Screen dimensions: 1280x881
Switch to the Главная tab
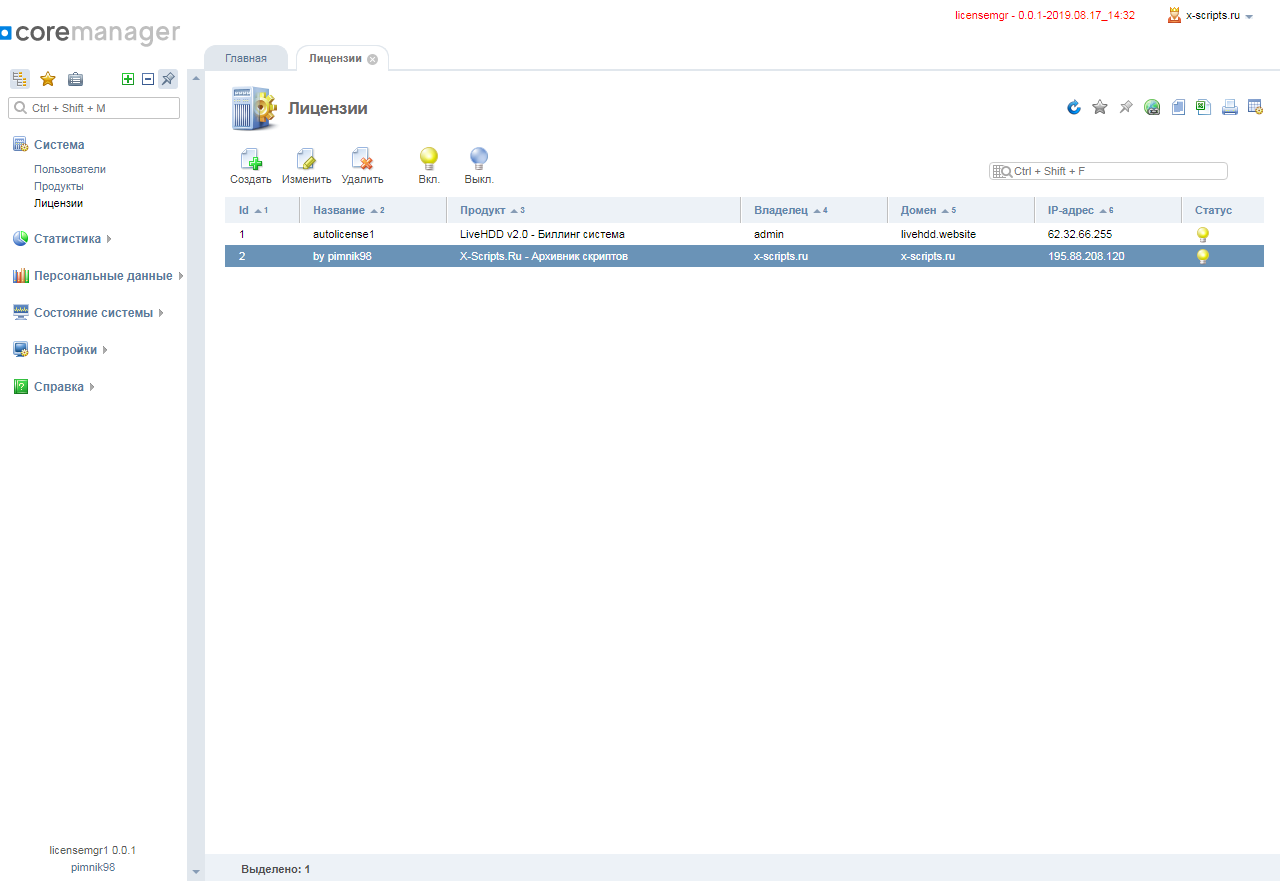pyautogui.click(x=246, y=58)
